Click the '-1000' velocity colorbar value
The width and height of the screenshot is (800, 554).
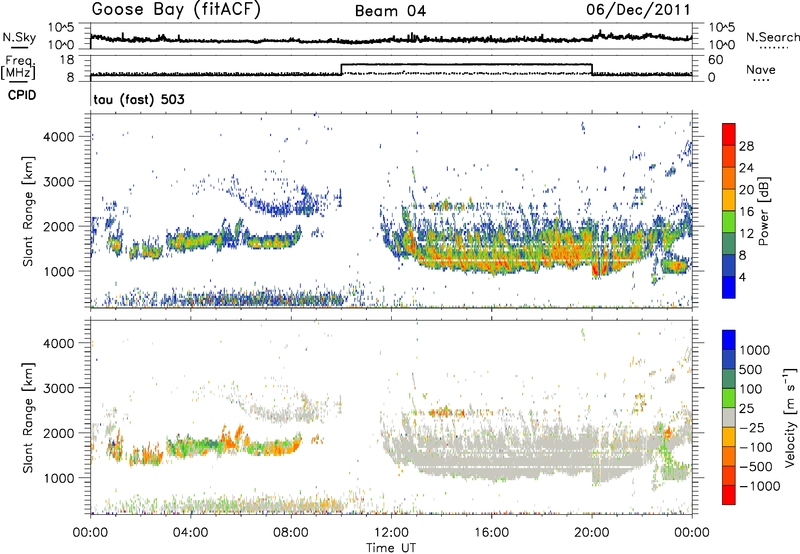click(760, 486)
